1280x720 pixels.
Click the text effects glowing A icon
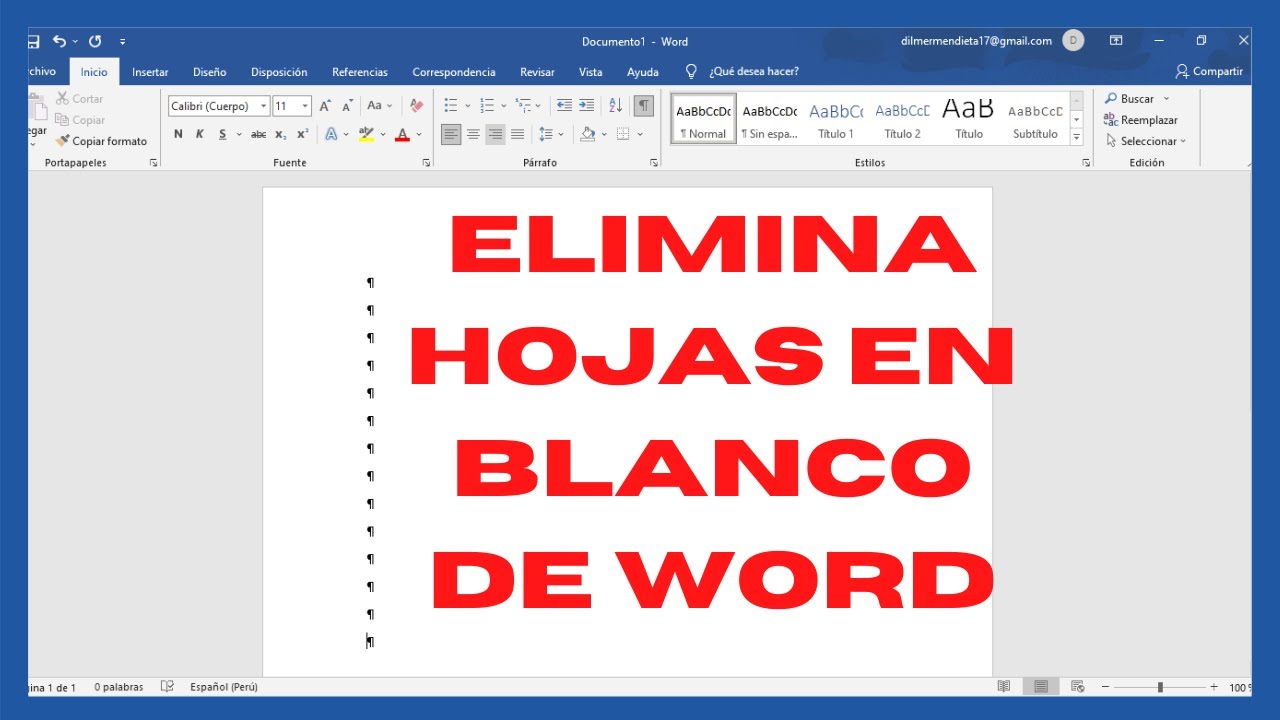tap(331, 134)
